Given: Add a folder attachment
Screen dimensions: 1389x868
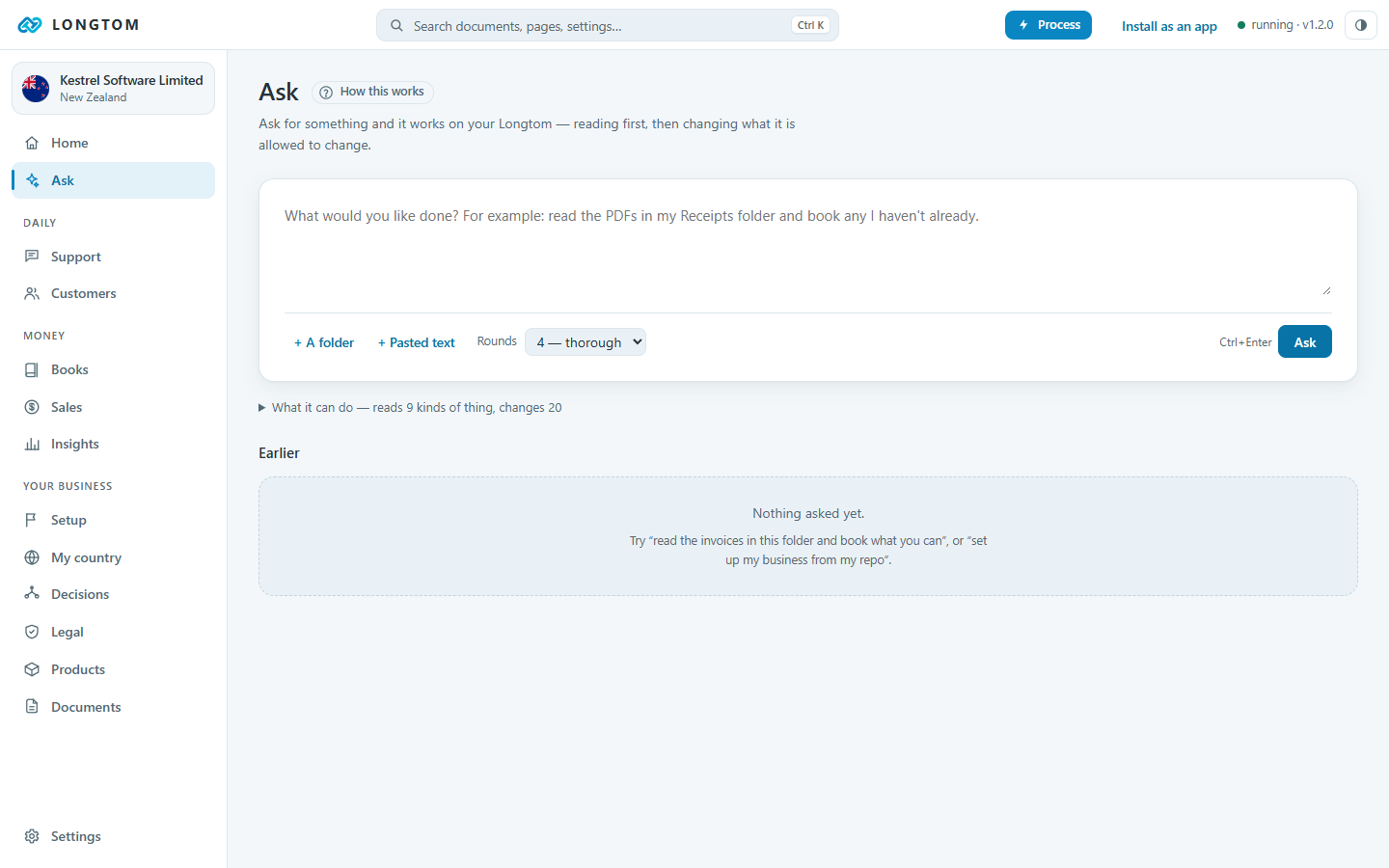Looking at the screenshot, I should [x=324, y=342].
